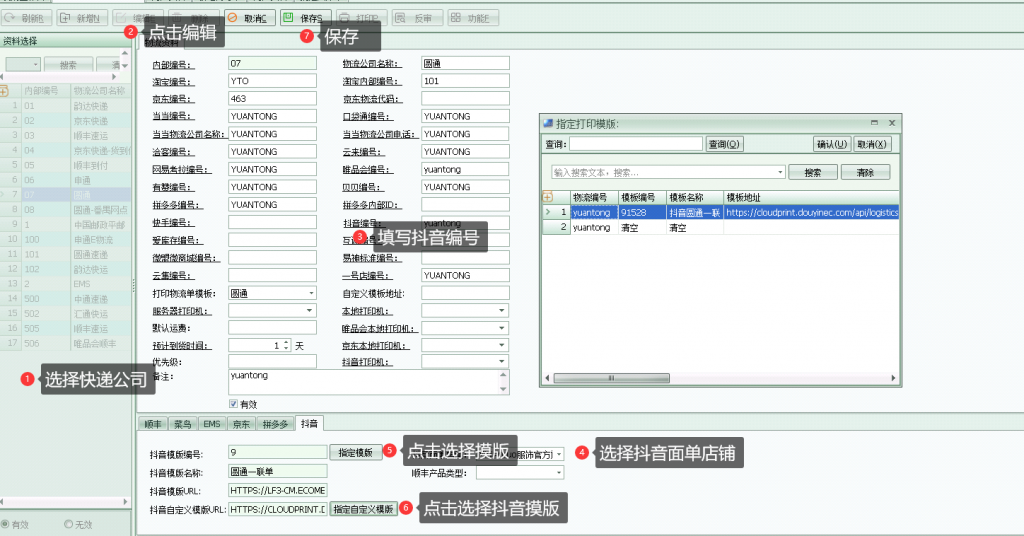Select row EMS in left list

click(x=65, y=283)
